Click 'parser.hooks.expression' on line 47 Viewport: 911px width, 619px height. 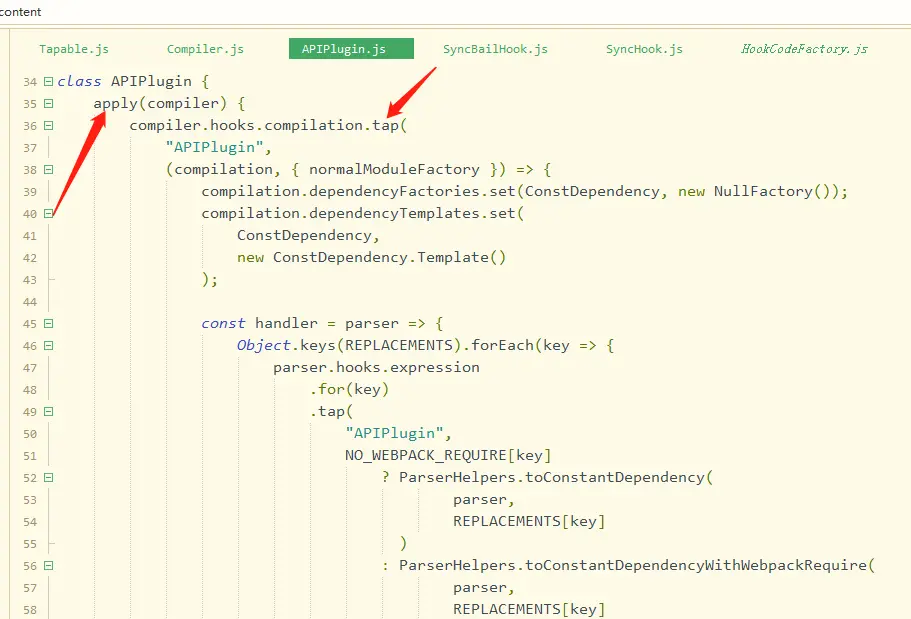(376, 367)
